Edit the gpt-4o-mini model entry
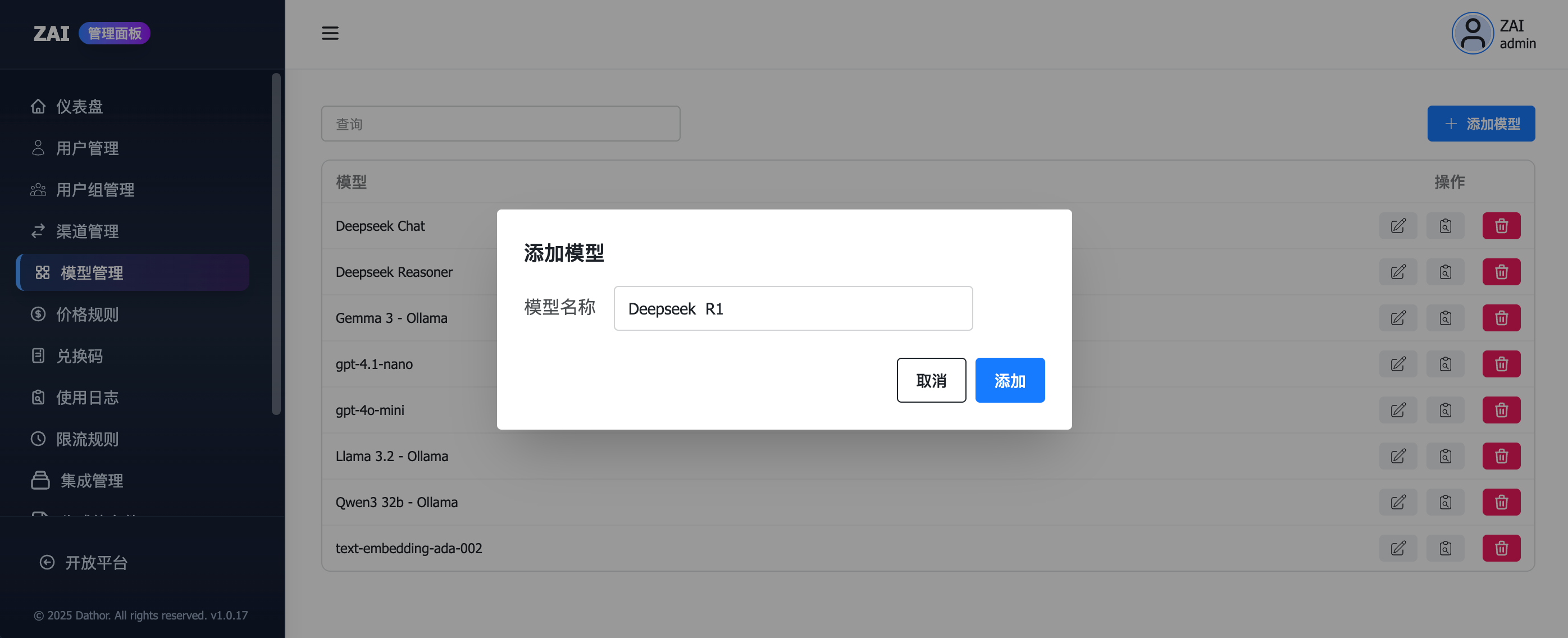The width and height of the screenshot is (1568, 638). pyautogui.click(x=1398, y=411)
